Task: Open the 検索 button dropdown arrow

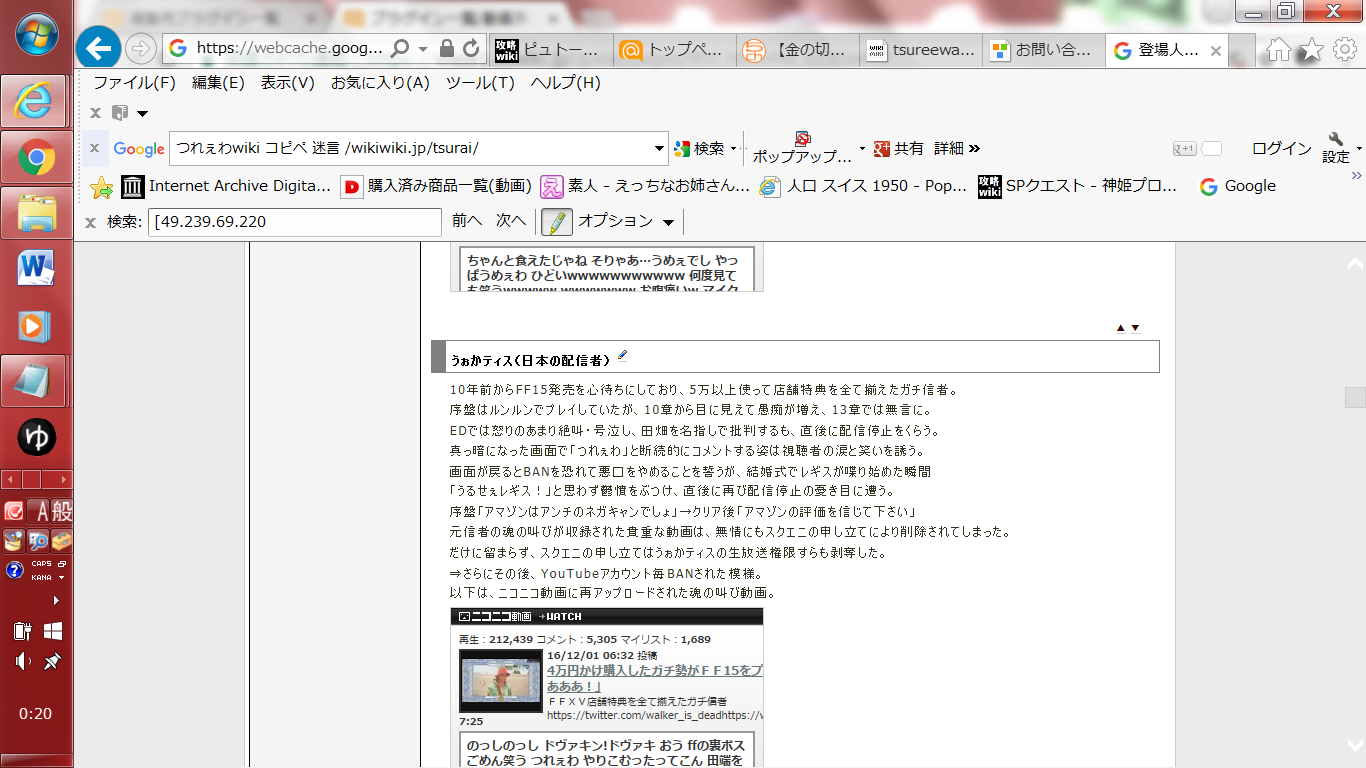Action: click(733, 148)
